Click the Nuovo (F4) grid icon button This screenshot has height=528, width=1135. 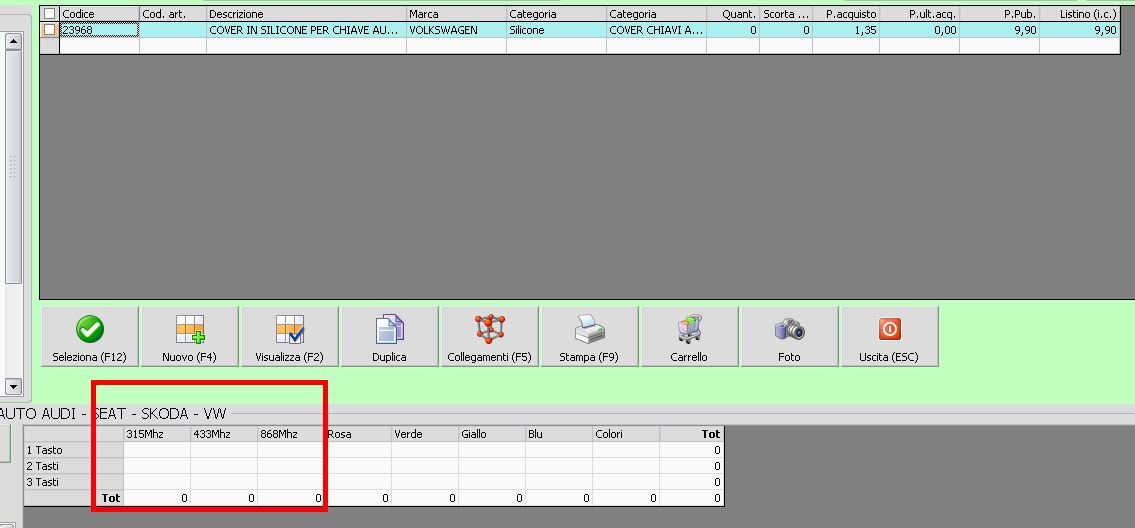click(190, 336)
